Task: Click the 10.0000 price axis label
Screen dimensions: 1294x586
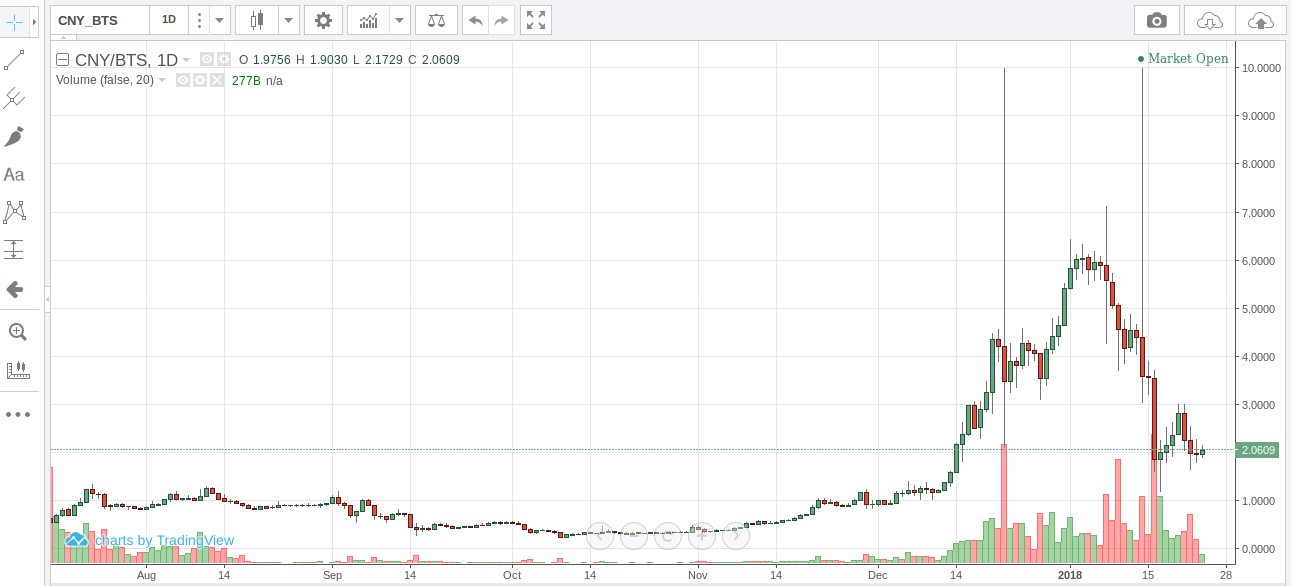Action: [1261, 68]
